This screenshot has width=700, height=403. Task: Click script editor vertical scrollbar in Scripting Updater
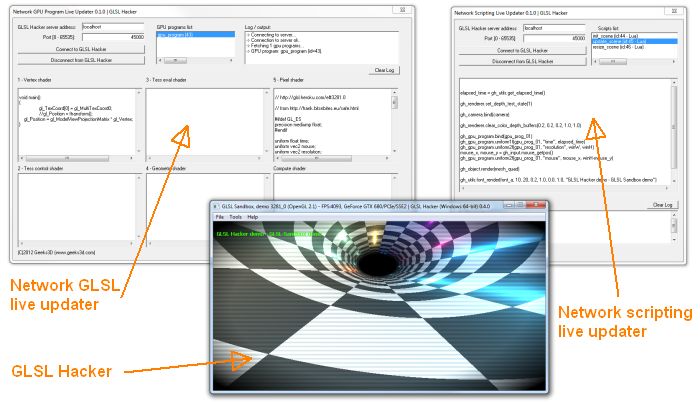(674, 132)
